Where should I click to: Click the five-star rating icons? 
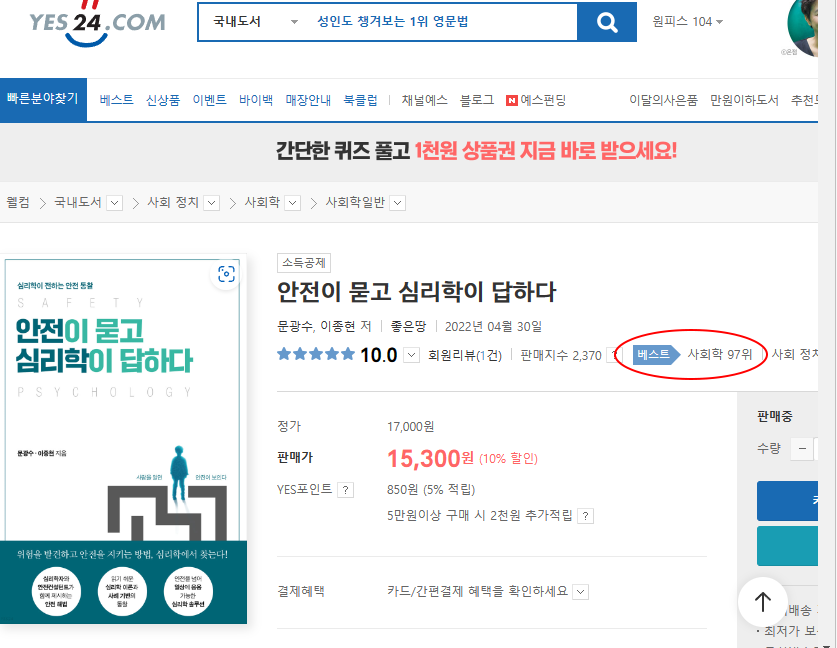(316, 354)
